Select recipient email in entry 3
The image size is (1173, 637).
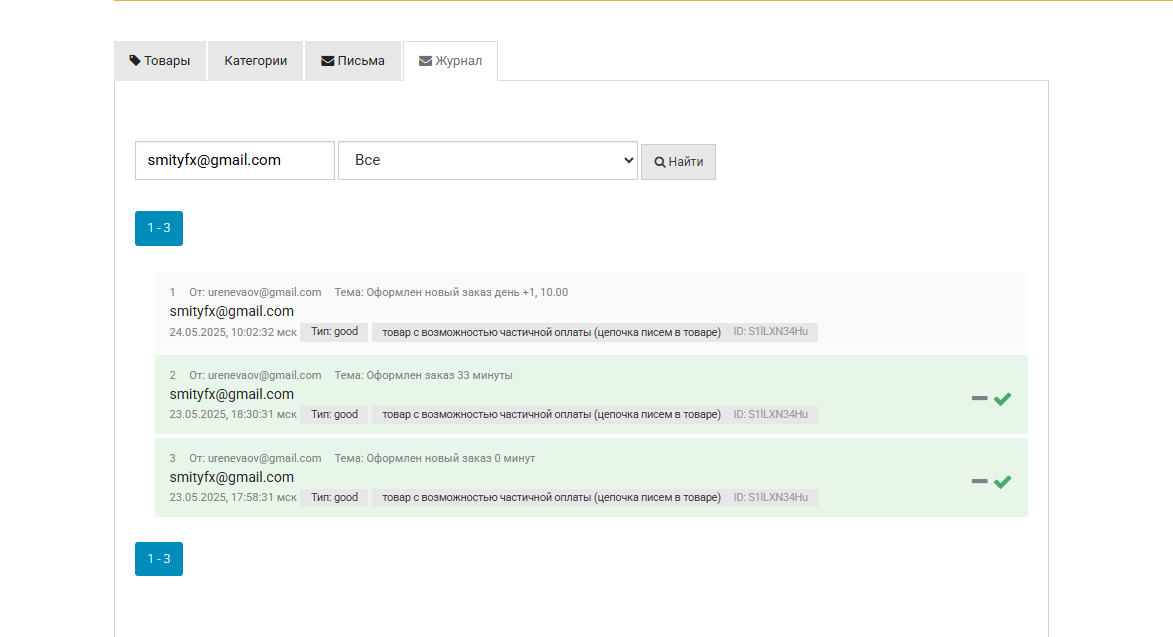point(232,477)
